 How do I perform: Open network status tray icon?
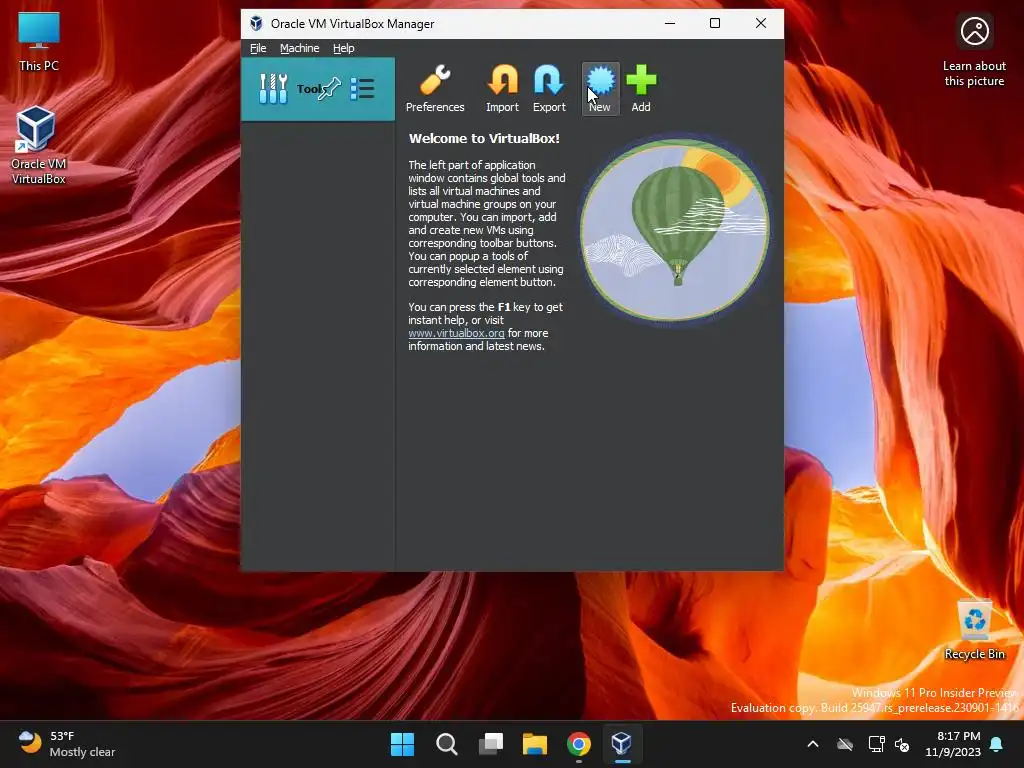(876, 744)
